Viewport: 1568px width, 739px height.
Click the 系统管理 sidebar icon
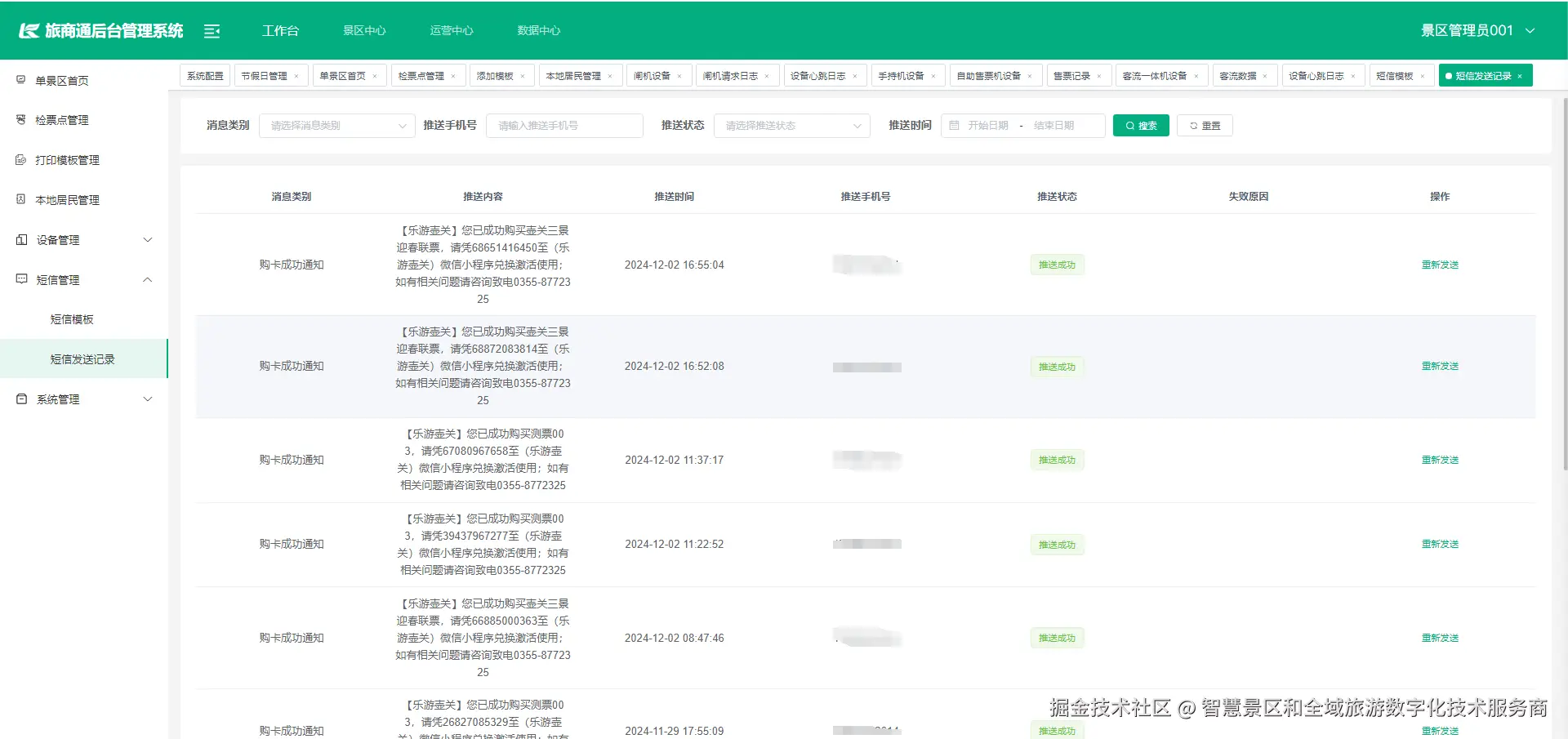point(21,399)
